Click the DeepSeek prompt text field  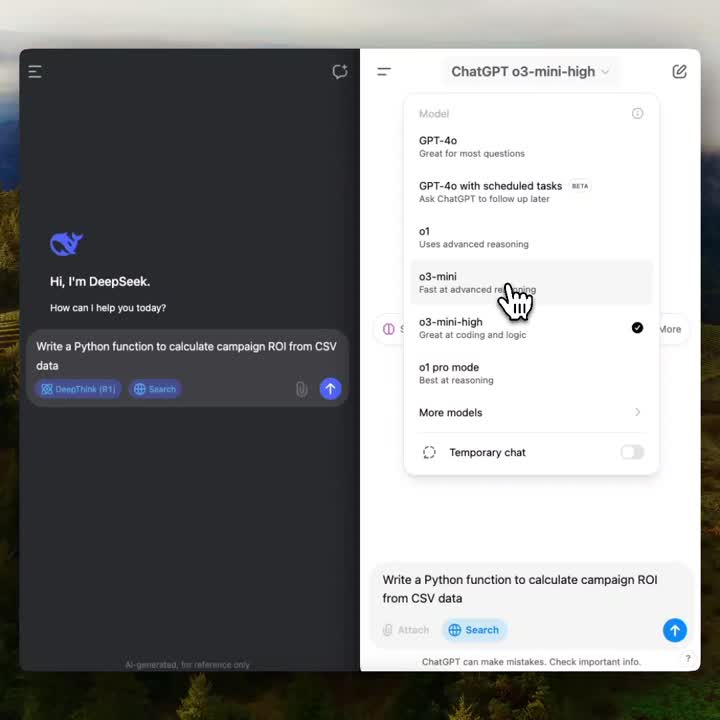[x=186, y=356]
